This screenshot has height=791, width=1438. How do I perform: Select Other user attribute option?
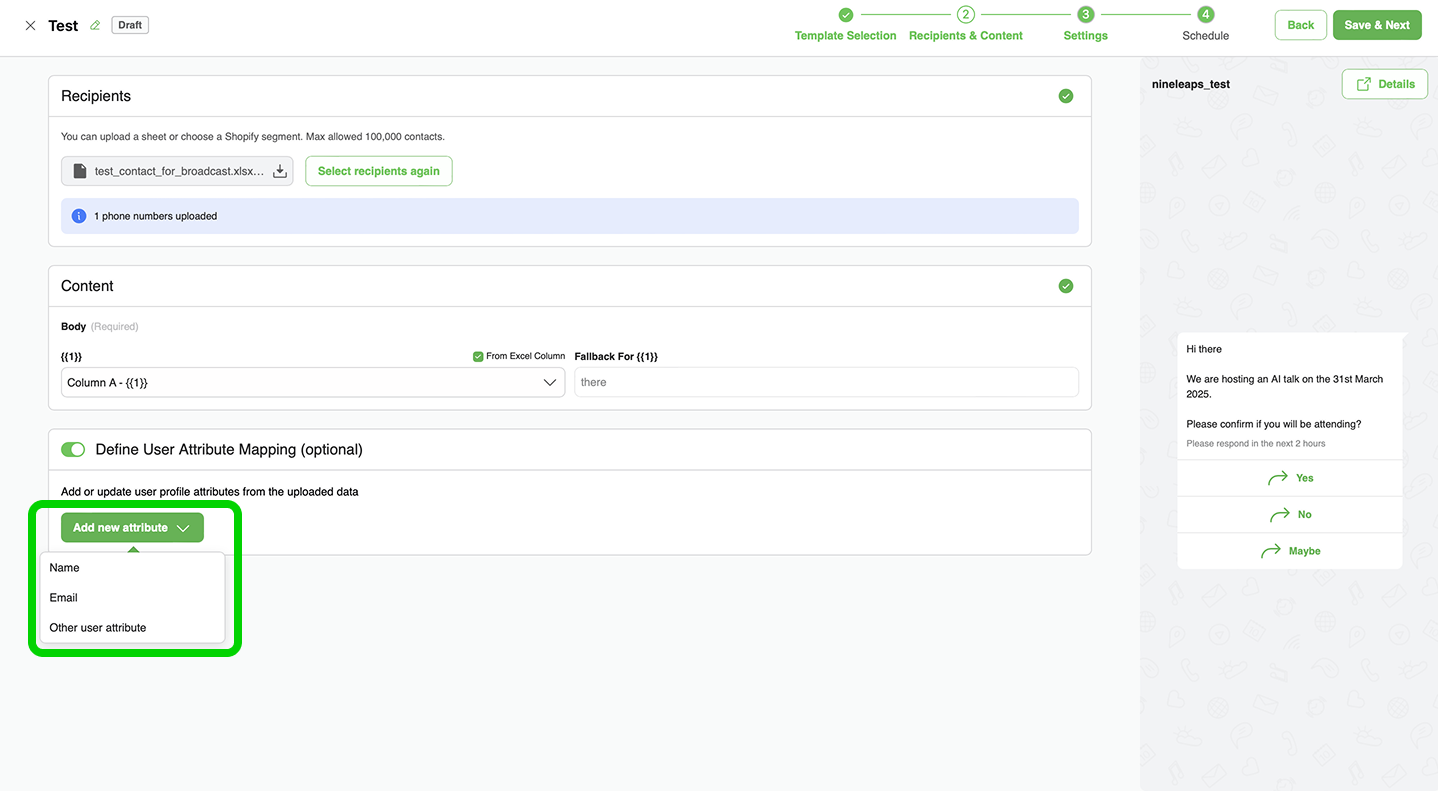point(98,628)
